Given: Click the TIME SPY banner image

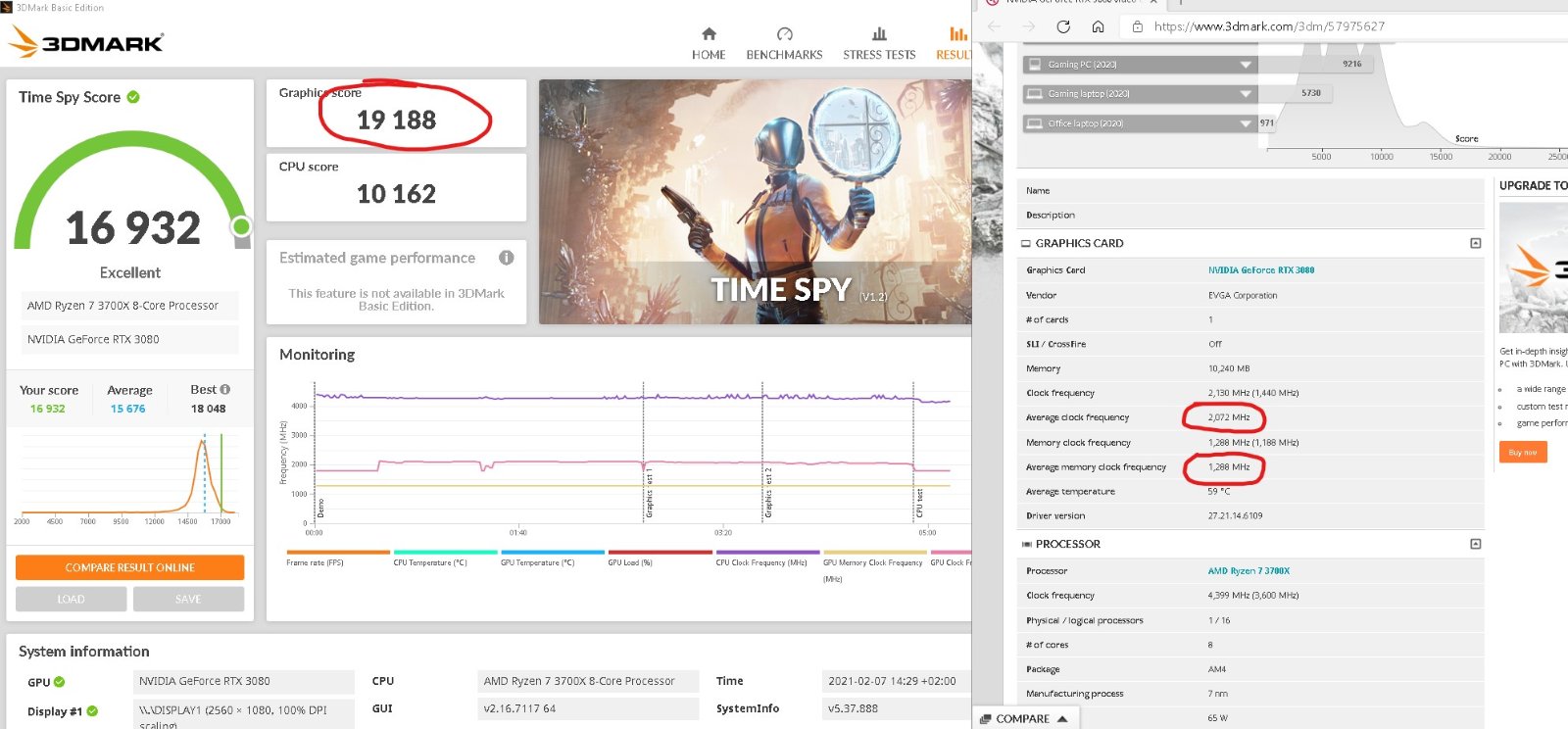Looking at the screenshot, I should pos(755,202).
